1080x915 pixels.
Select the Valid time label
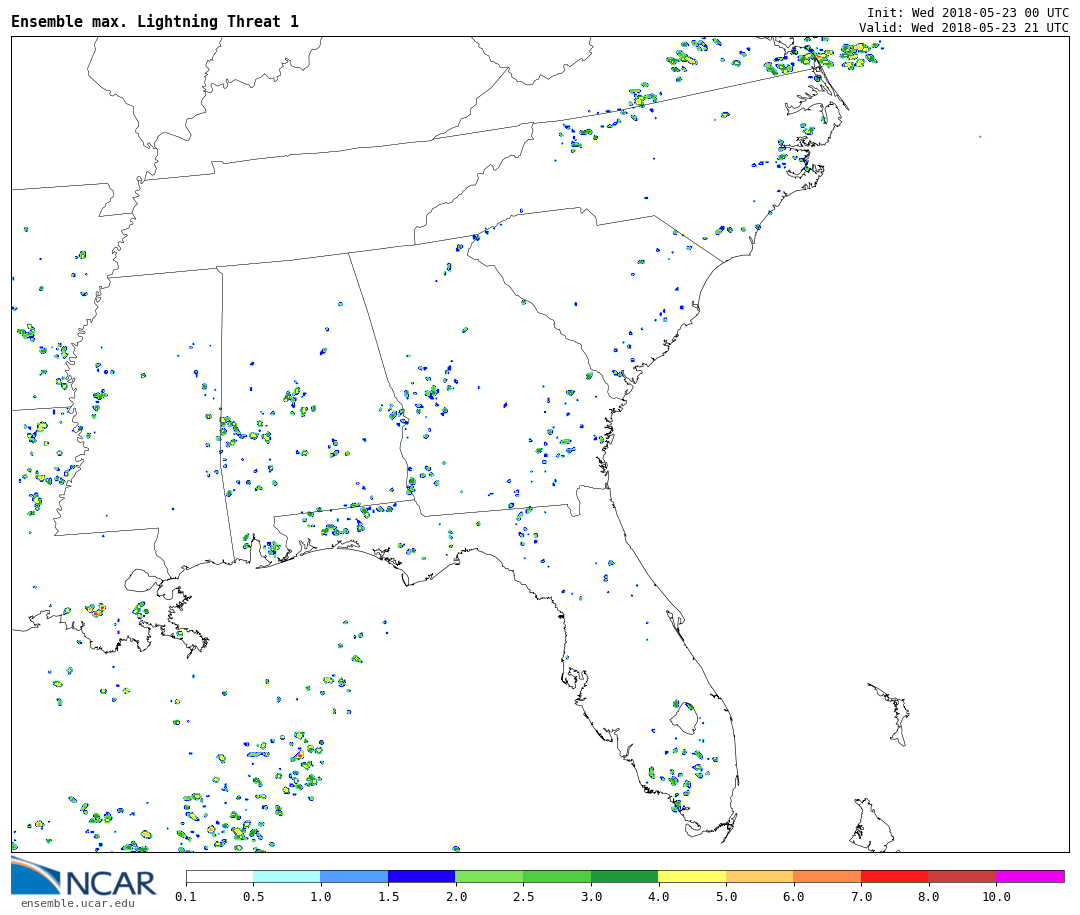tap(963, 27)
